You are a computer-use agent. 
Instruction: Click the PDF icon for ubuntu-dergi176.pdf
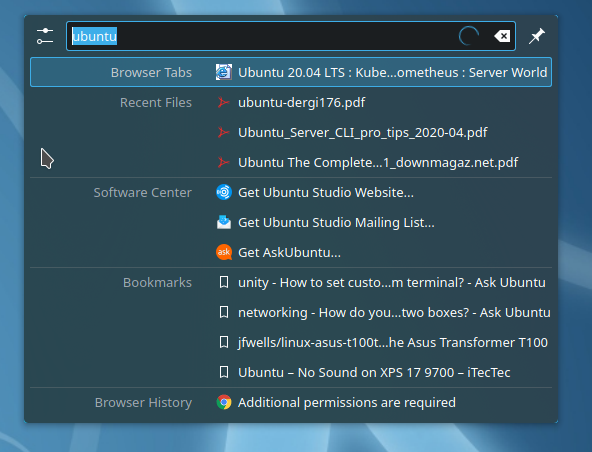(224, 102)
